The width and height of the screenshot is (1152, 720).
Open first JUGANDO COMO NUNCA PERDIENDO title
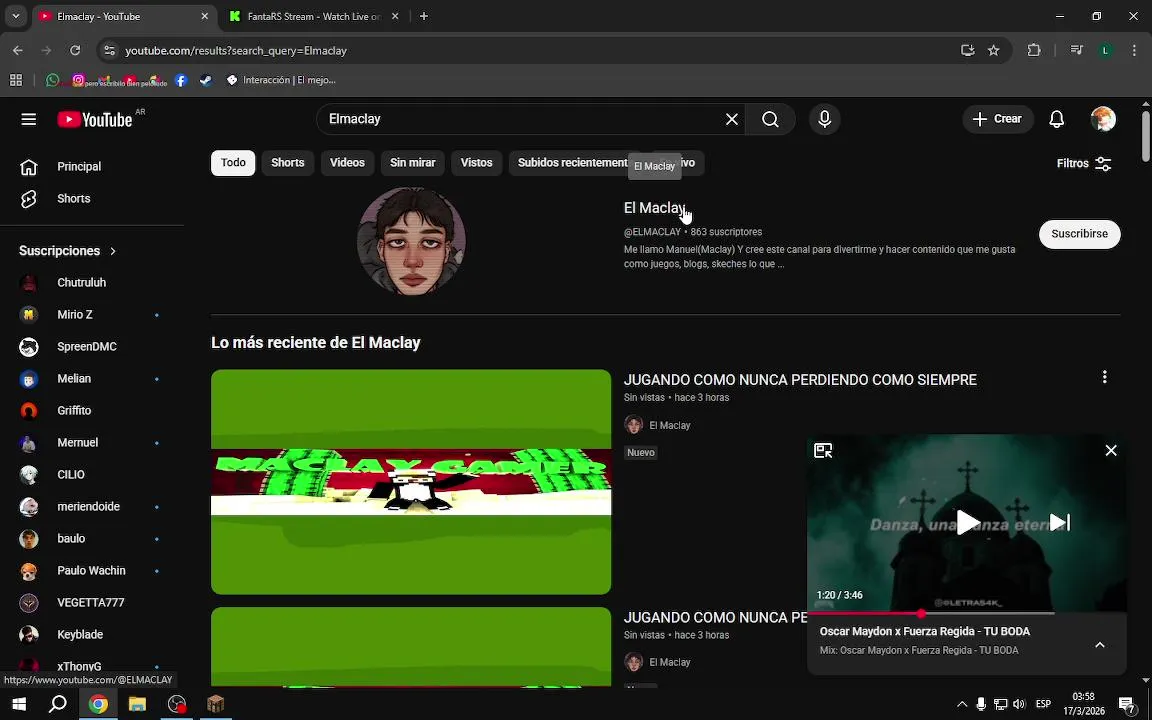[x=800, y=380]
